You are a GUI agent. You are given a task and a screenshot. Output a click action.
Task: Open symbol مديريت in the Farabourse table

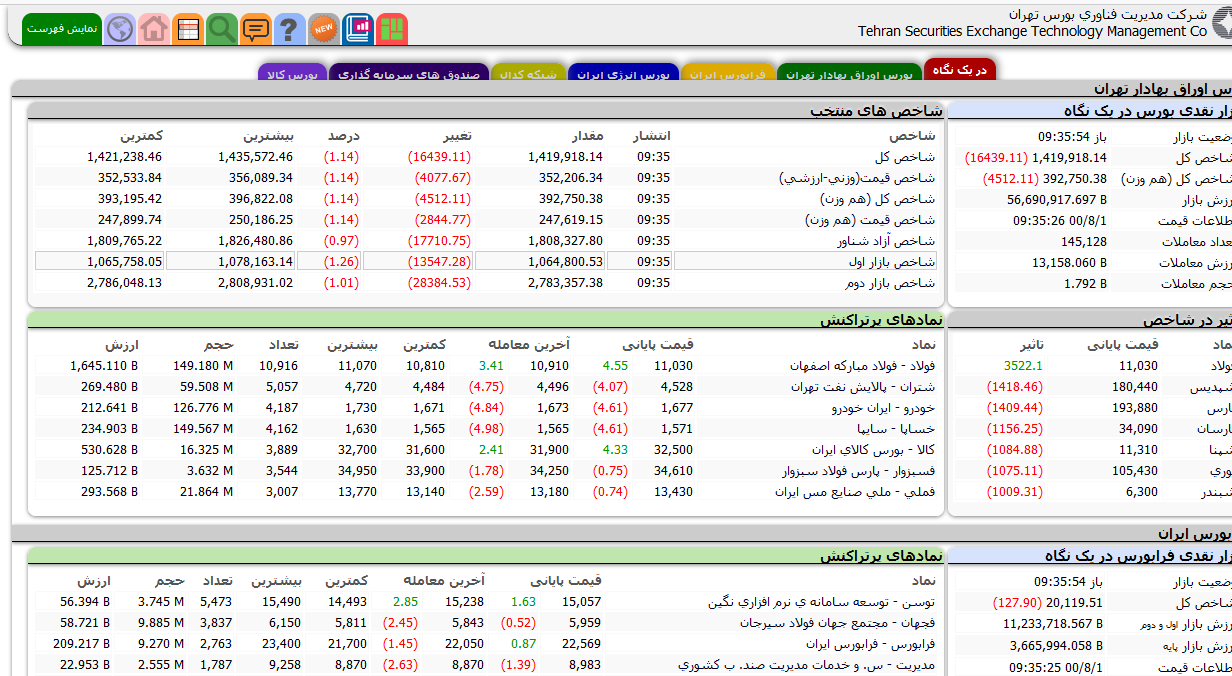click(x=806, y=665)
